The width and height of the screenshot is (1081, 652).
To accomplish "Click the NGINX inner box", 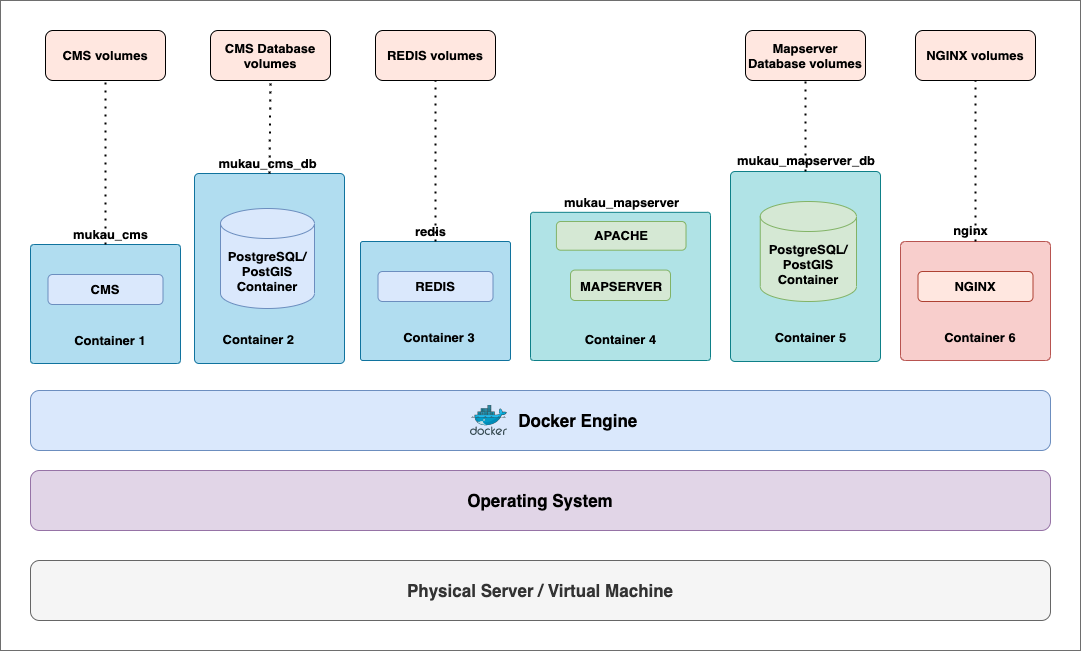I will (975, 287).
